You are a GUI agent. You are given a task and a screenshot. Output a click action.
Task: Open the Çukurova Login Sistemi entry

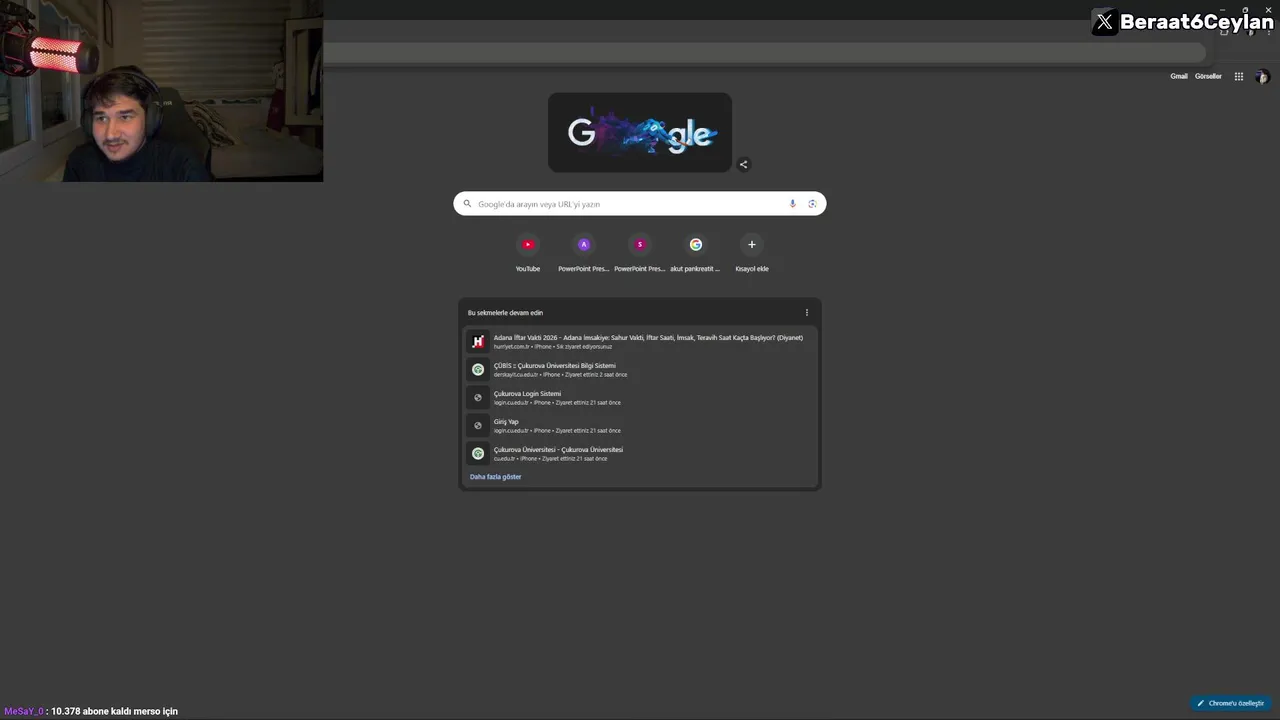[640, 397]
